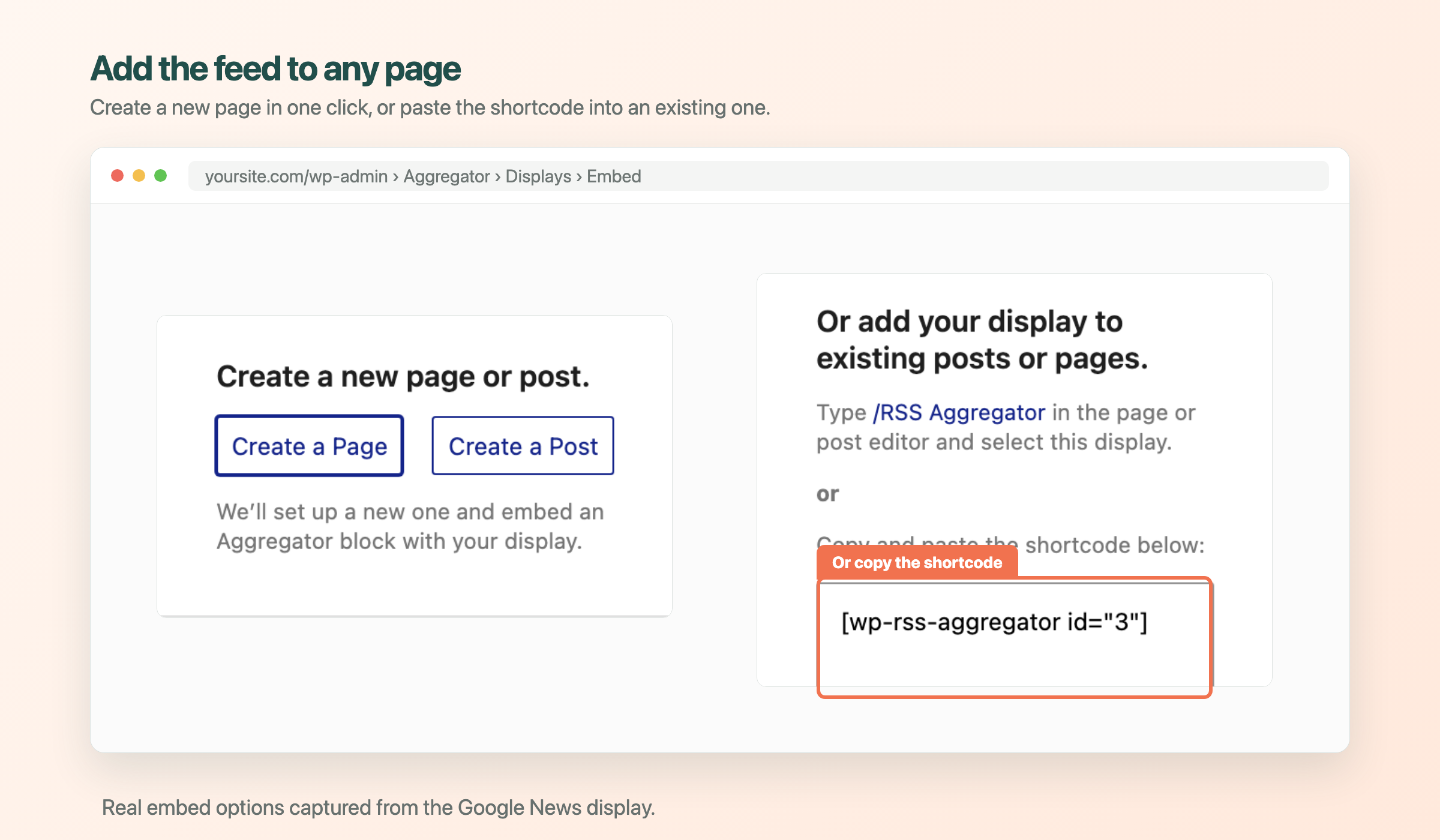Click the 'Add the feed to any page' title

pos(275,69)
